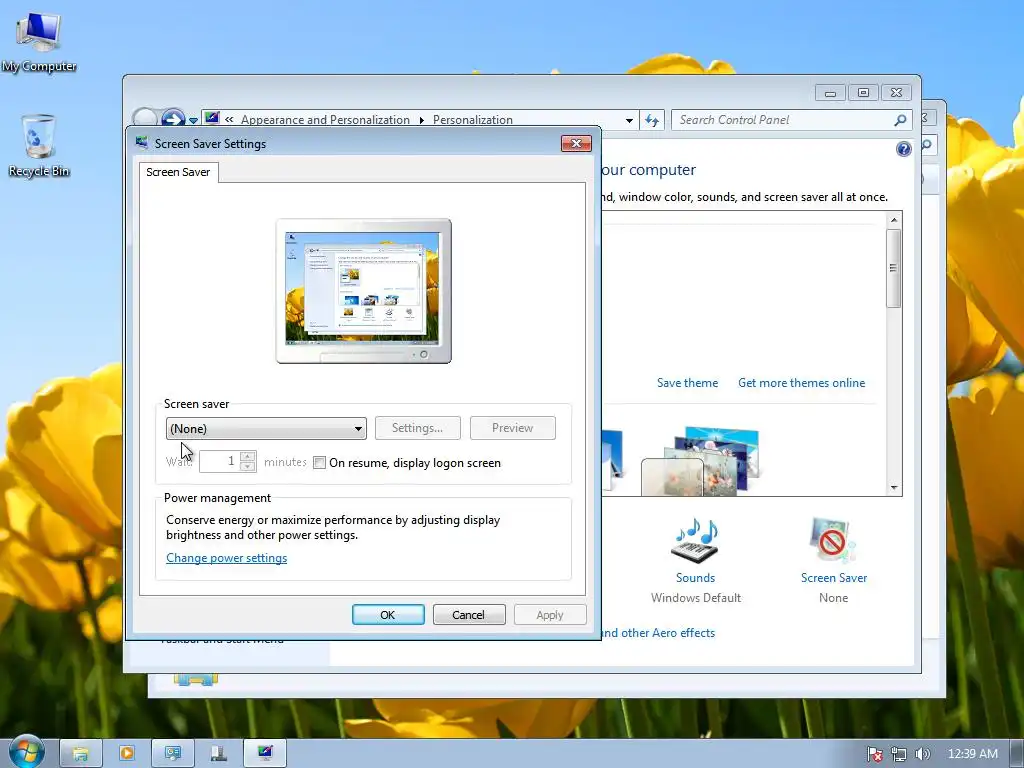The height and width of the screenshot is (768, 1024).
Task: Click Cancel in Screen Saver Settings
Action: pos(469,615)
